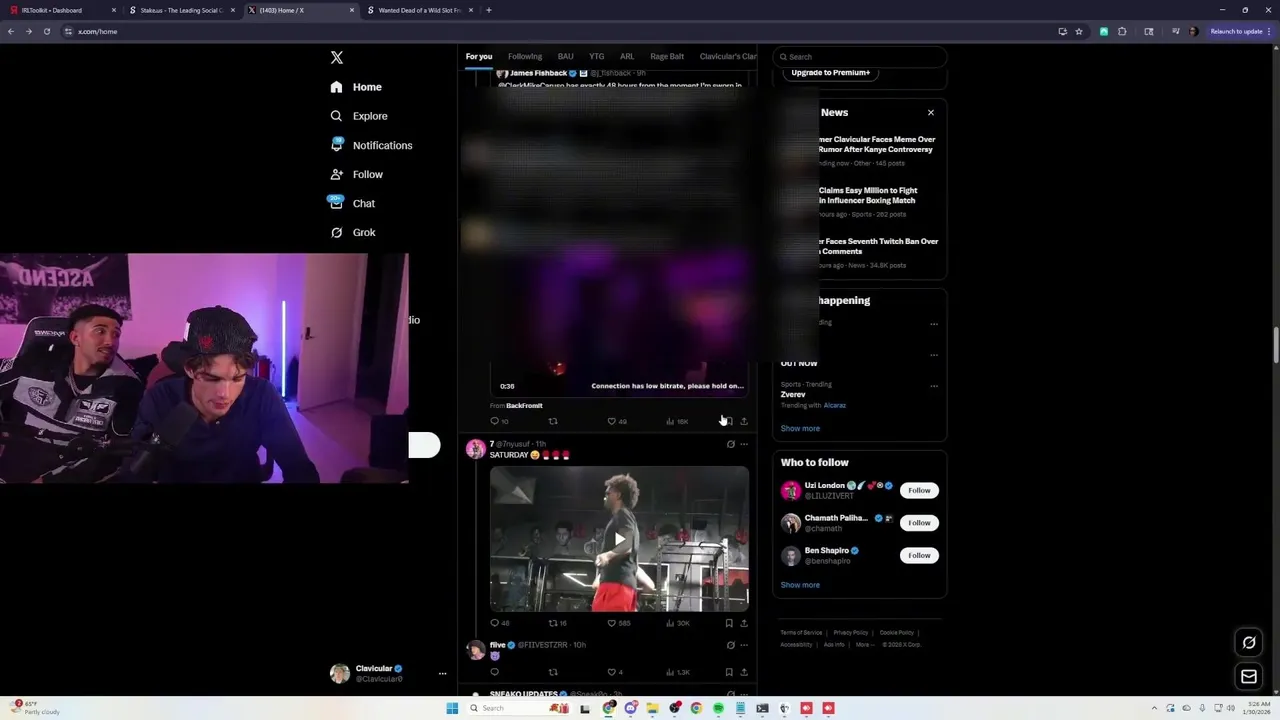1280x720 pixels.
Task: Follow Ben Shapiro
Action: 919,555
